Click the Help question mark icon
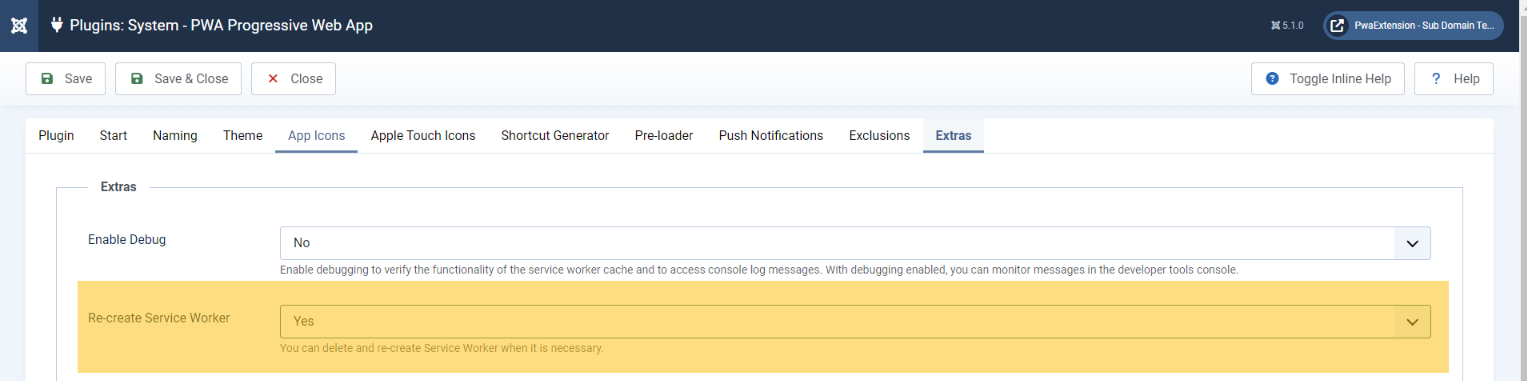The image size is (1527, 381). tap(1436, 79)
